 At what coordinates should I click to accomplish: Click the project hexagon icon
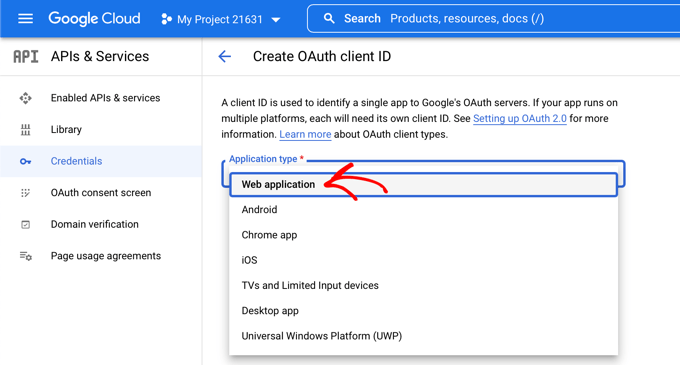pos(166,19)
